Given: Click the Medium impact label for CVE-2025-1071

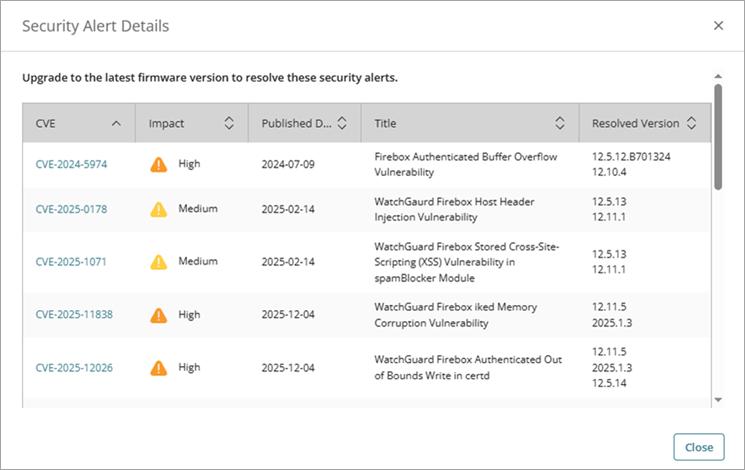Looking at the screenshot, I should pos(198,261).
